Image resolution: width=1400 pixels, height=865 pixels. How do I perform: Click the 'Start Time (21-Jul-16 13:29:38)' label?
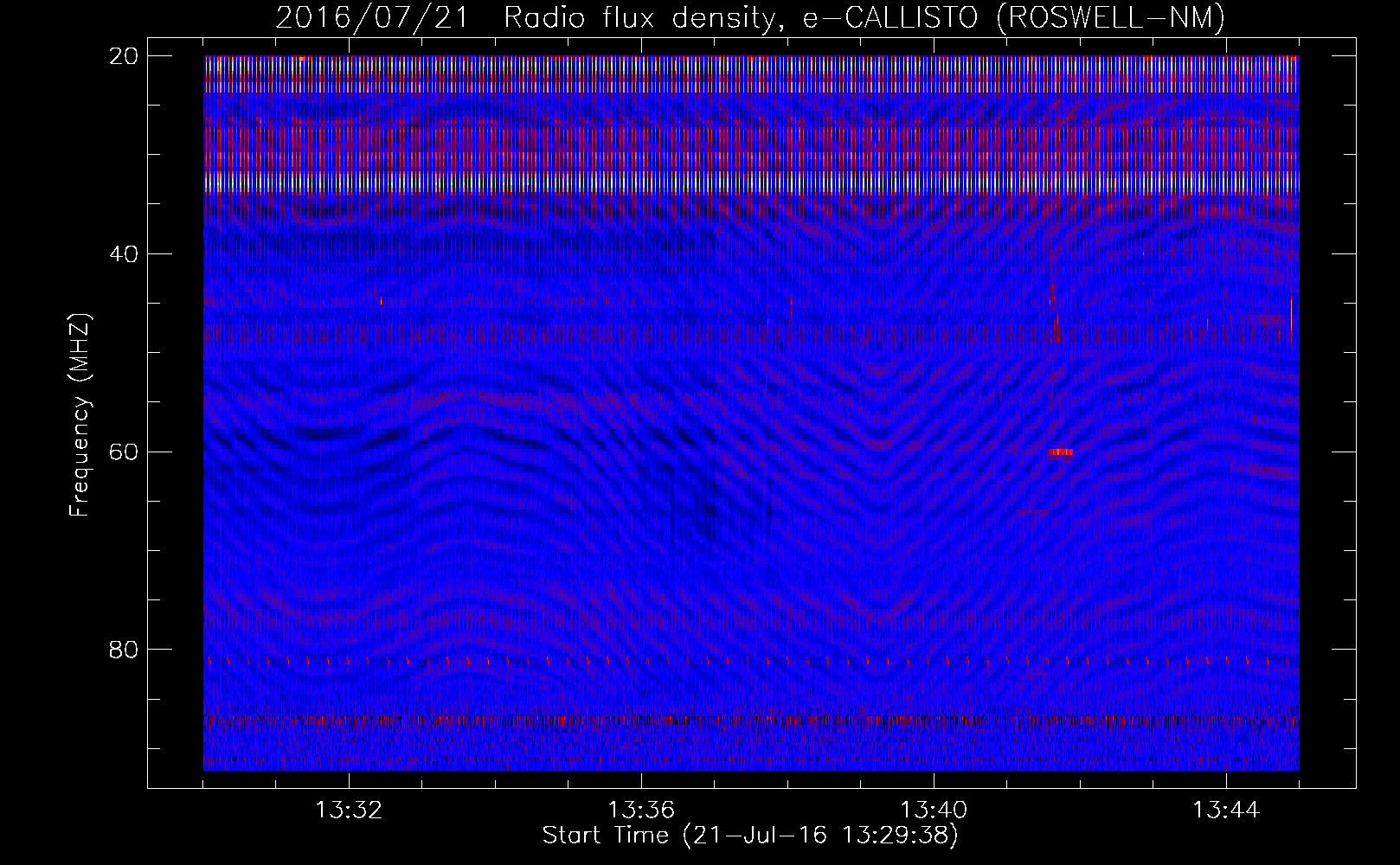click(750, 836)
